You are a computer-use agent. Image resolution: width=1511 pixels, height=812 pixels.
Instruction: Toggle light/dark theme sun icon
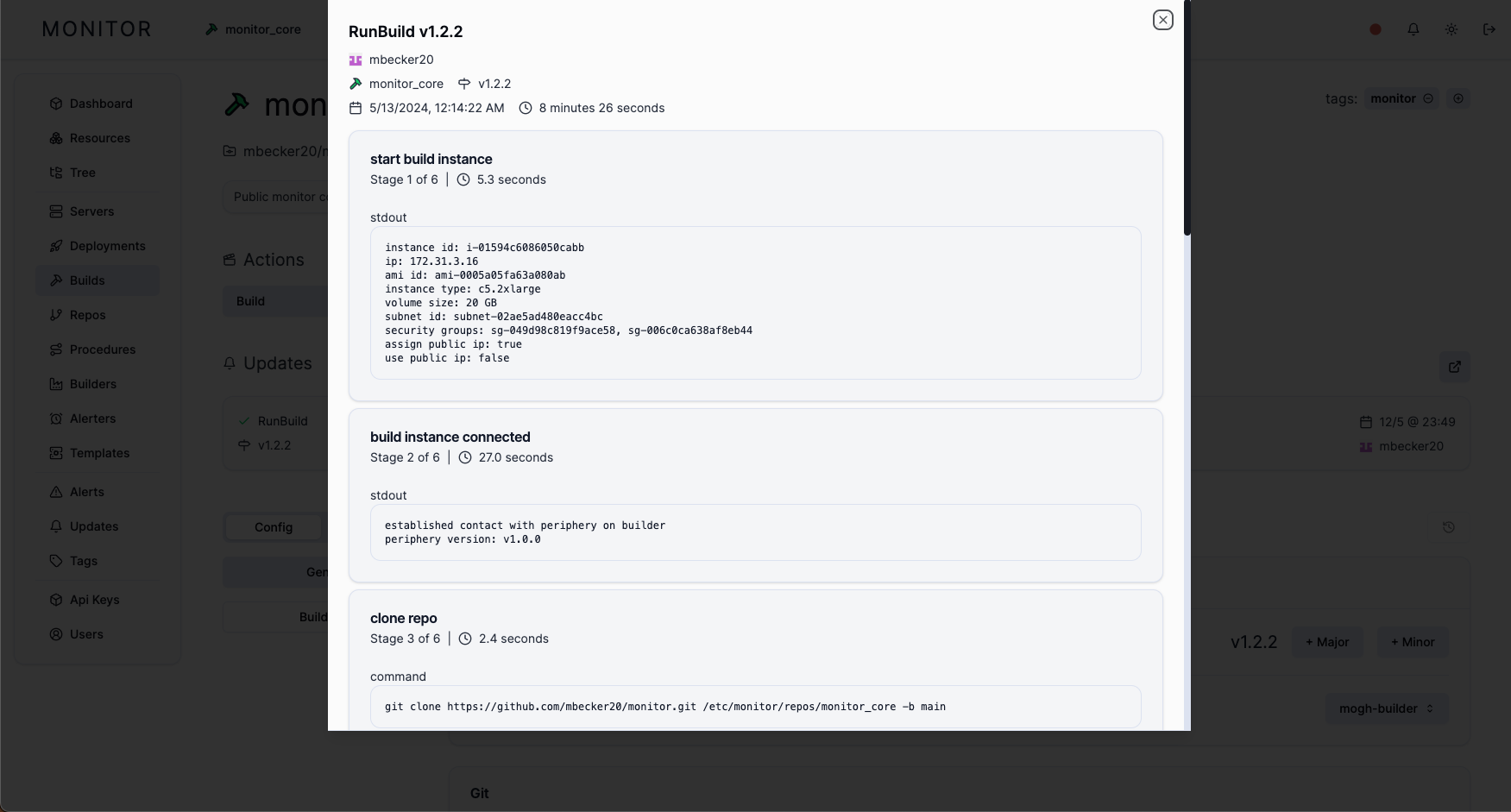1451,29
